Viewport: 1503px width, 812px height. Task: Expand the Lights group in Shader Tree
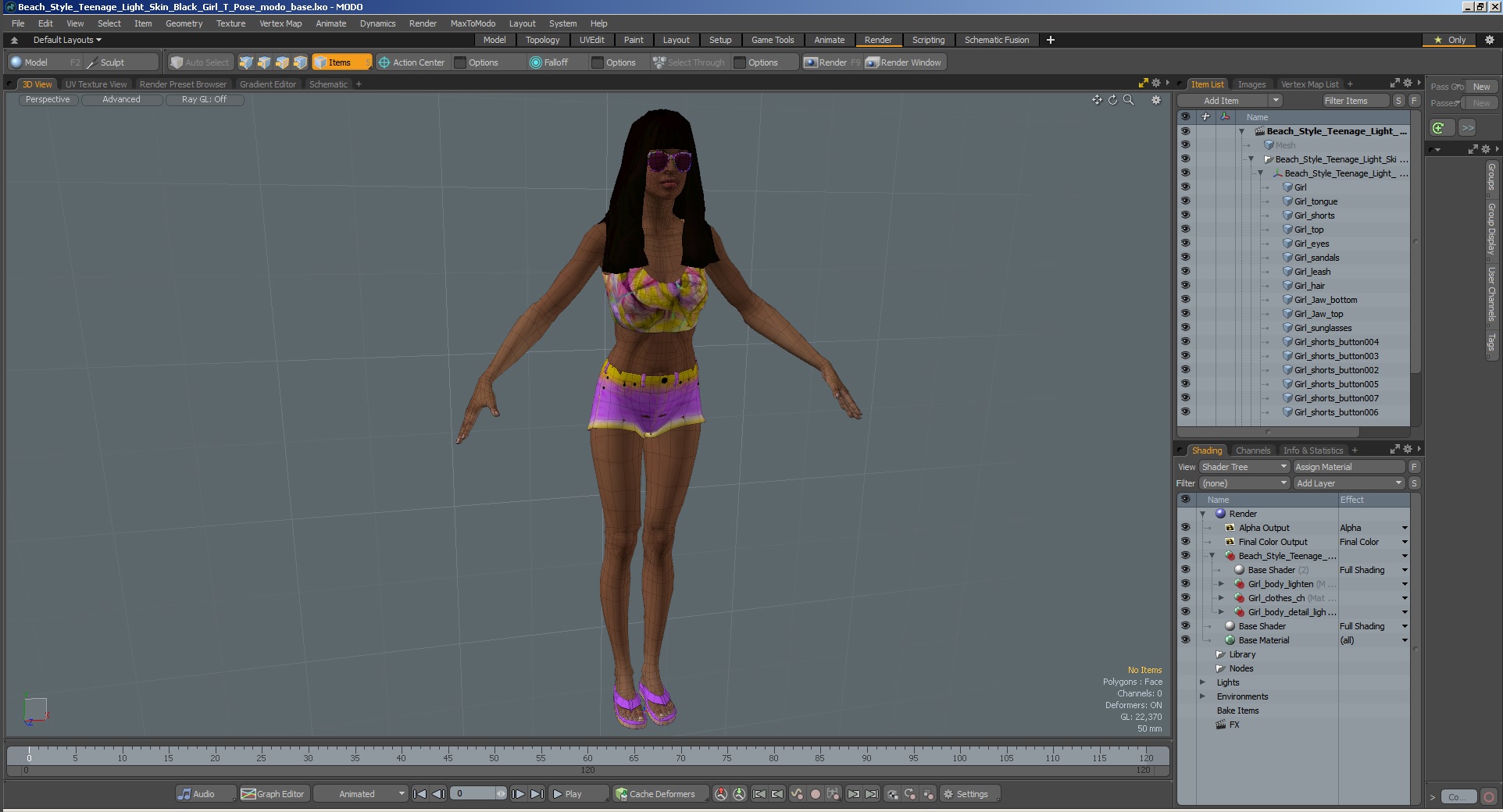point(1203,682)
